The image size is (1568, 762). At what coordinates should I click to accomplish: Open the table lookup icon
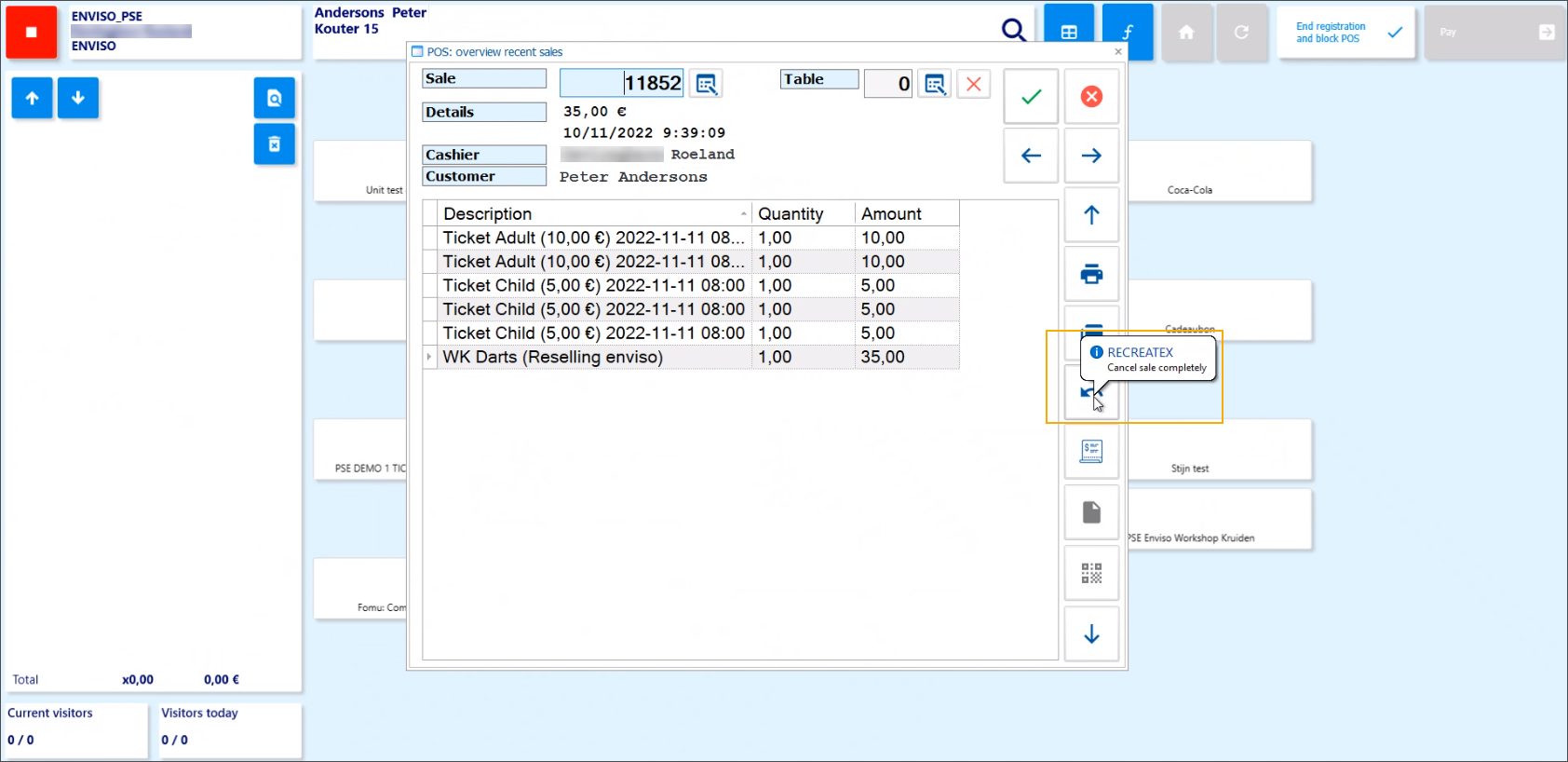tap(935, 85)
